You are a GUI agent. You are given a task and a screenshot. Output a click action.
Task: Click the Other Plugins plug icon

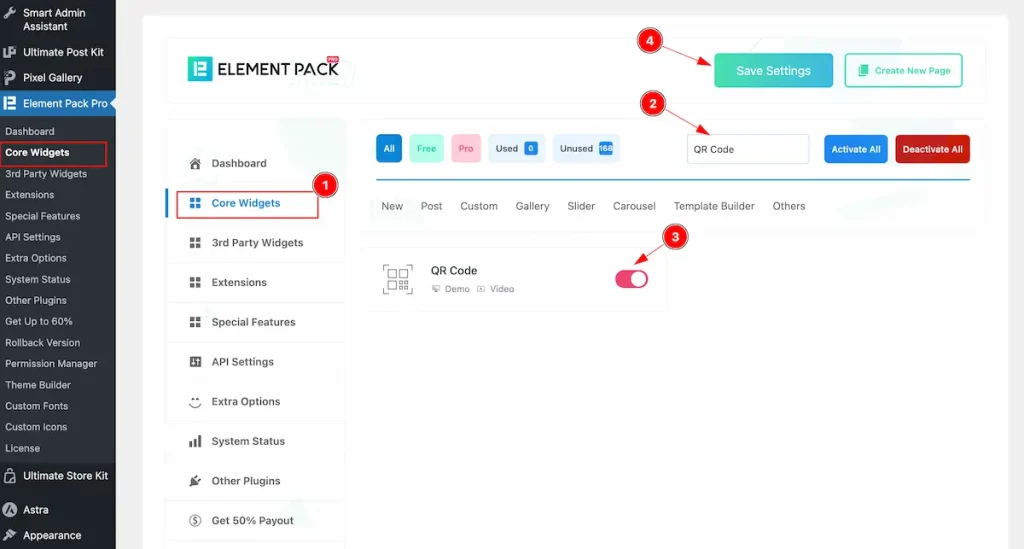[x=195, y=481]
